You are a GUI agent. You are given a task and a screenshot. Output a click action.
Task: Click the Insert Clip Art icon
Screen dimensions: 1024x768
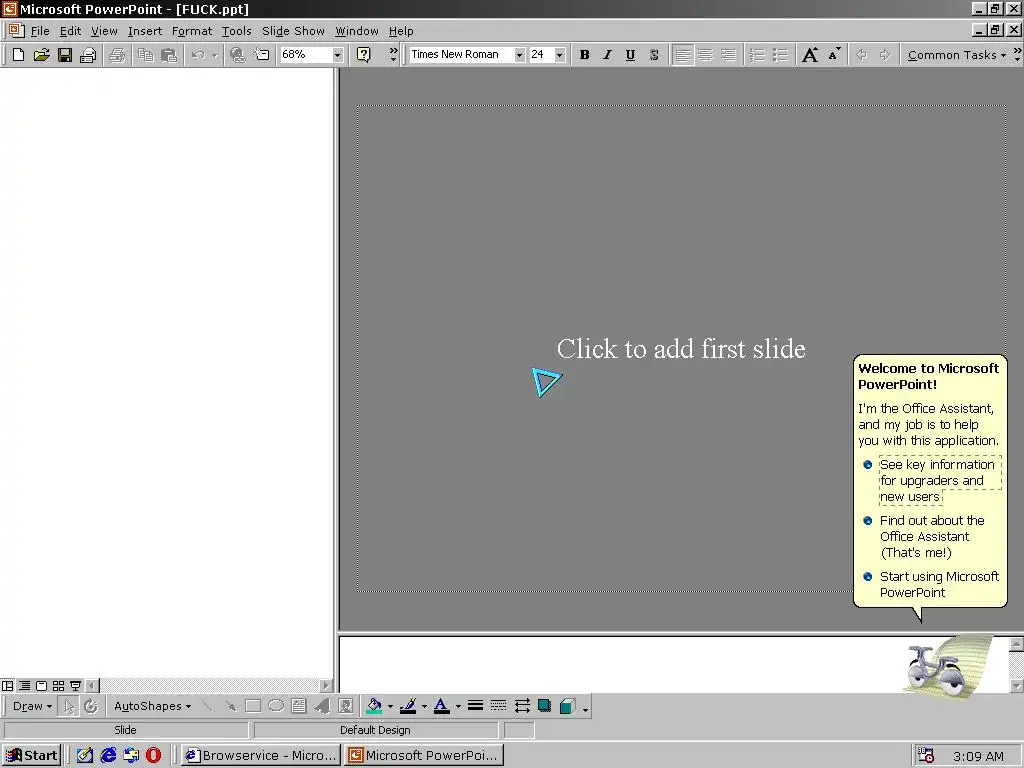[x=345, y=706]
